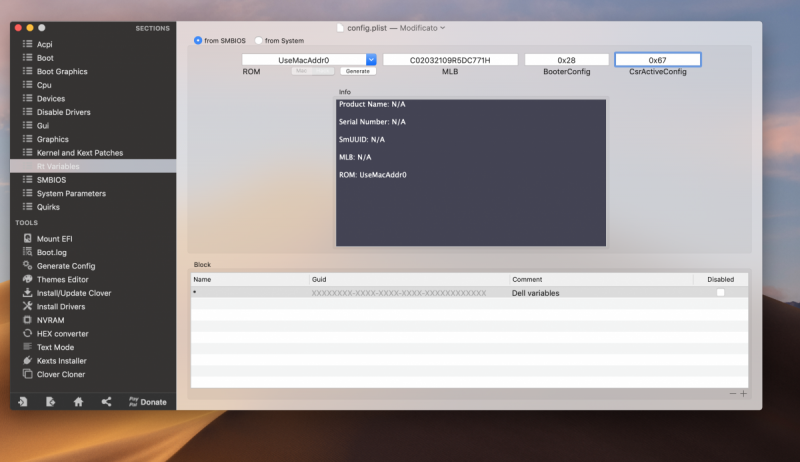
Task: Open the ROM UseMacAddr0 dropdown
Action: pos(371,60)
